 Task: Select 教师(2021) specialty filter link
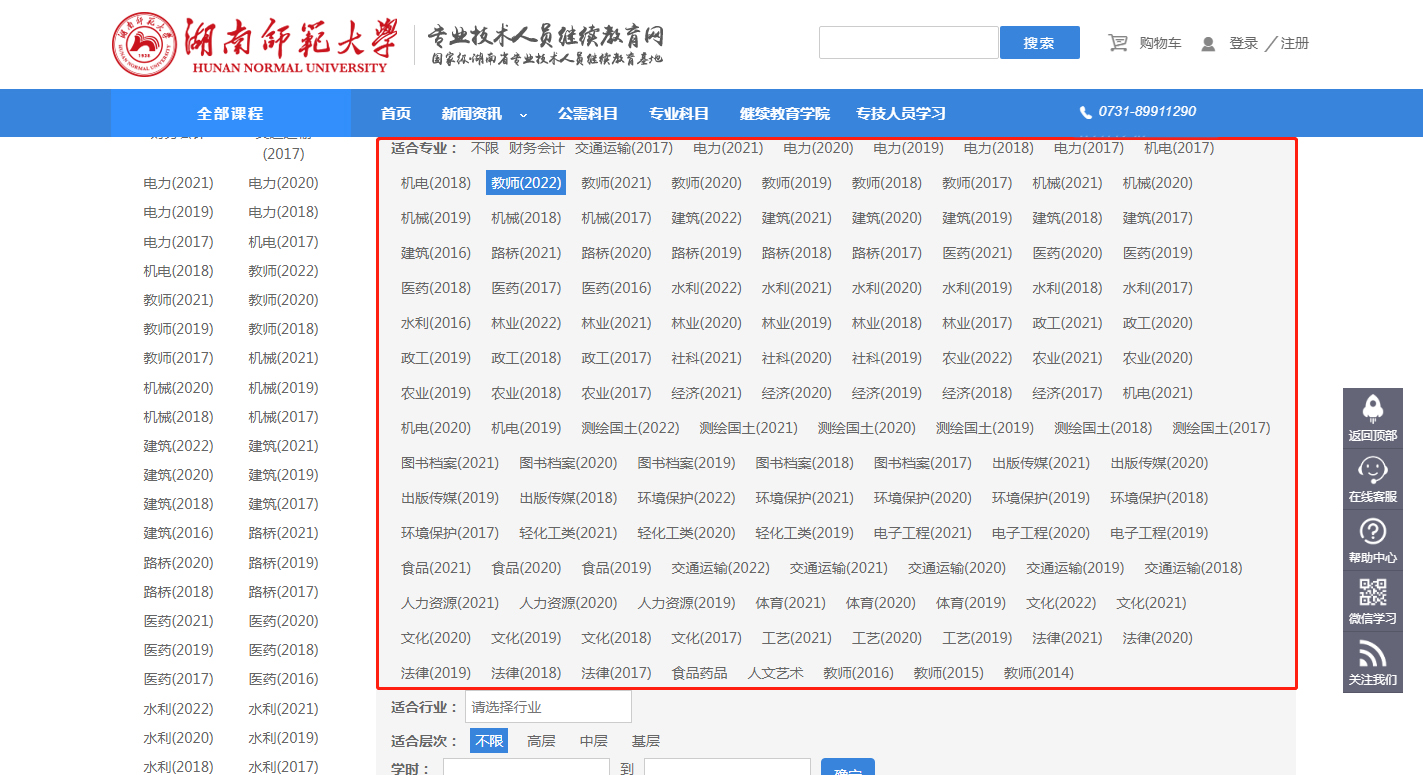tap(616, 183)
